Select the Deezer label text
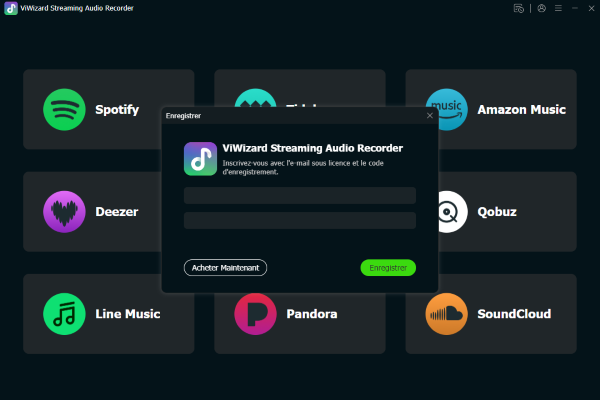Image resolution: width=600 pixels, height=400 pixels. click(117, 212)
